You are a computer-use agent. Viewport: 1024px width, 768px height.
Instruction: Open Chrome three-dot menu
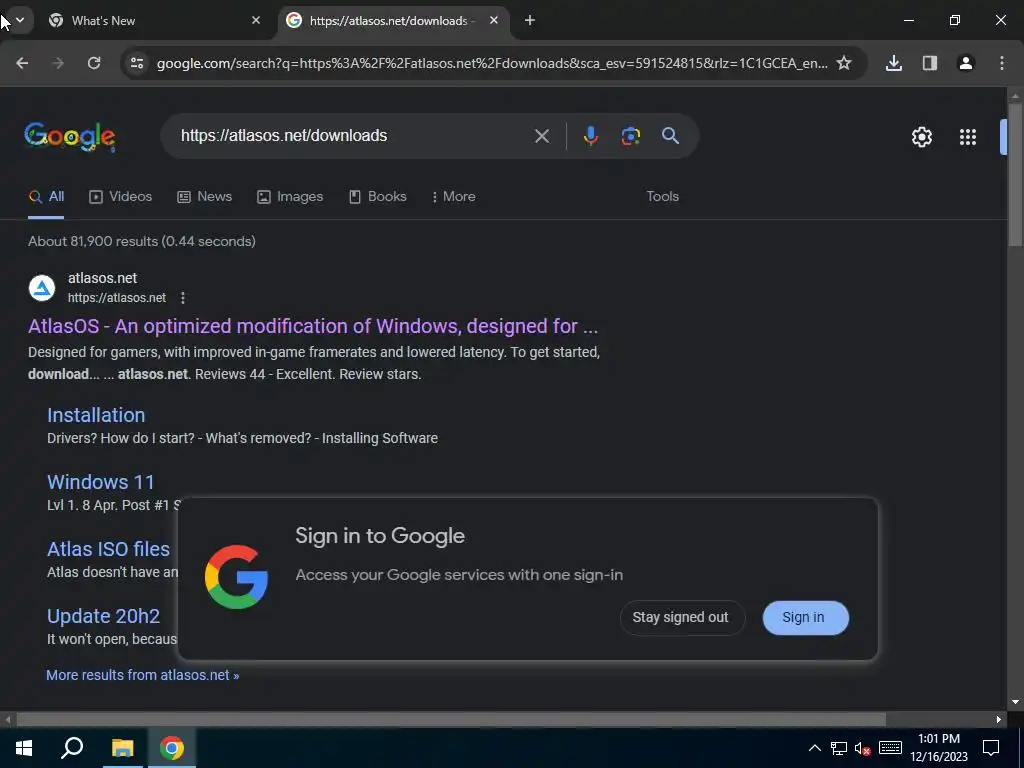click(x=1002, y=63)
